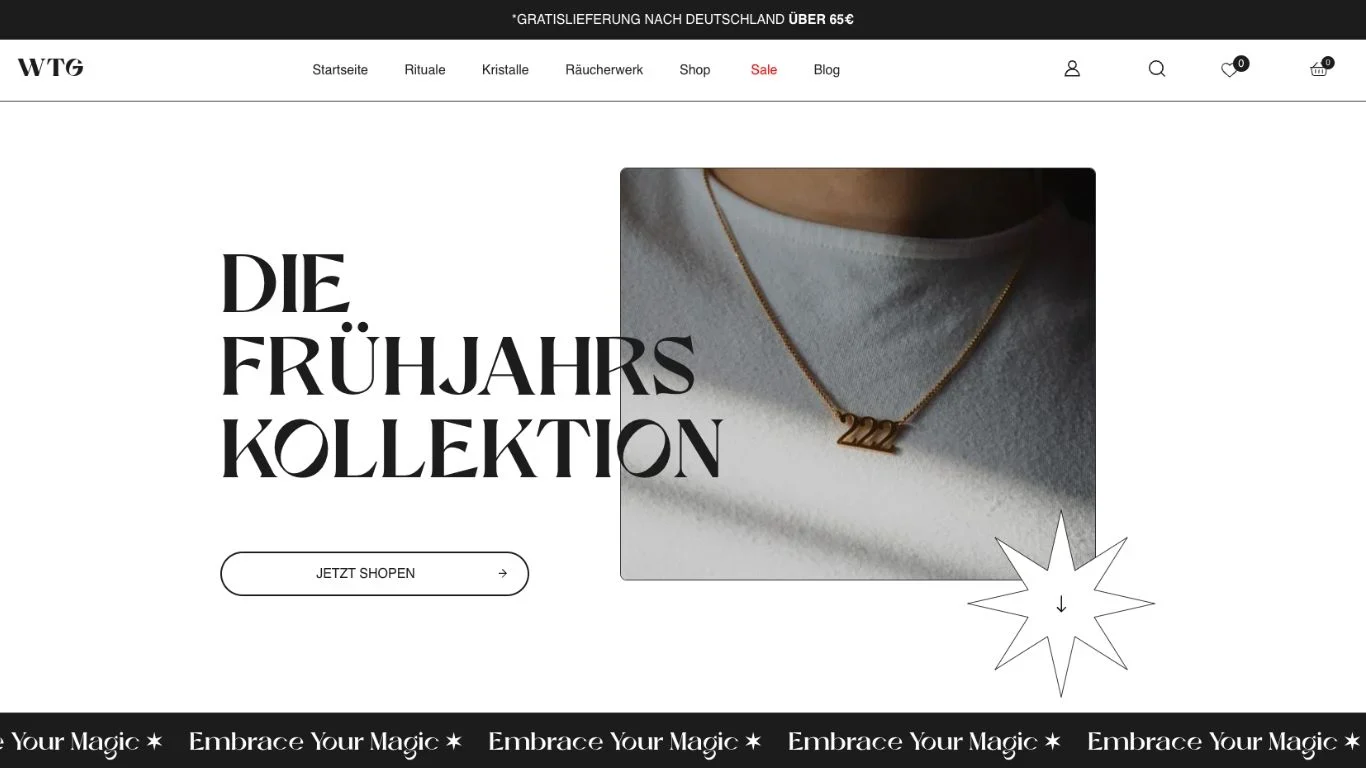Screen dimensions: 1366x768
Task: Open the Rituale menu item
Action: click(x=425, y=70)
